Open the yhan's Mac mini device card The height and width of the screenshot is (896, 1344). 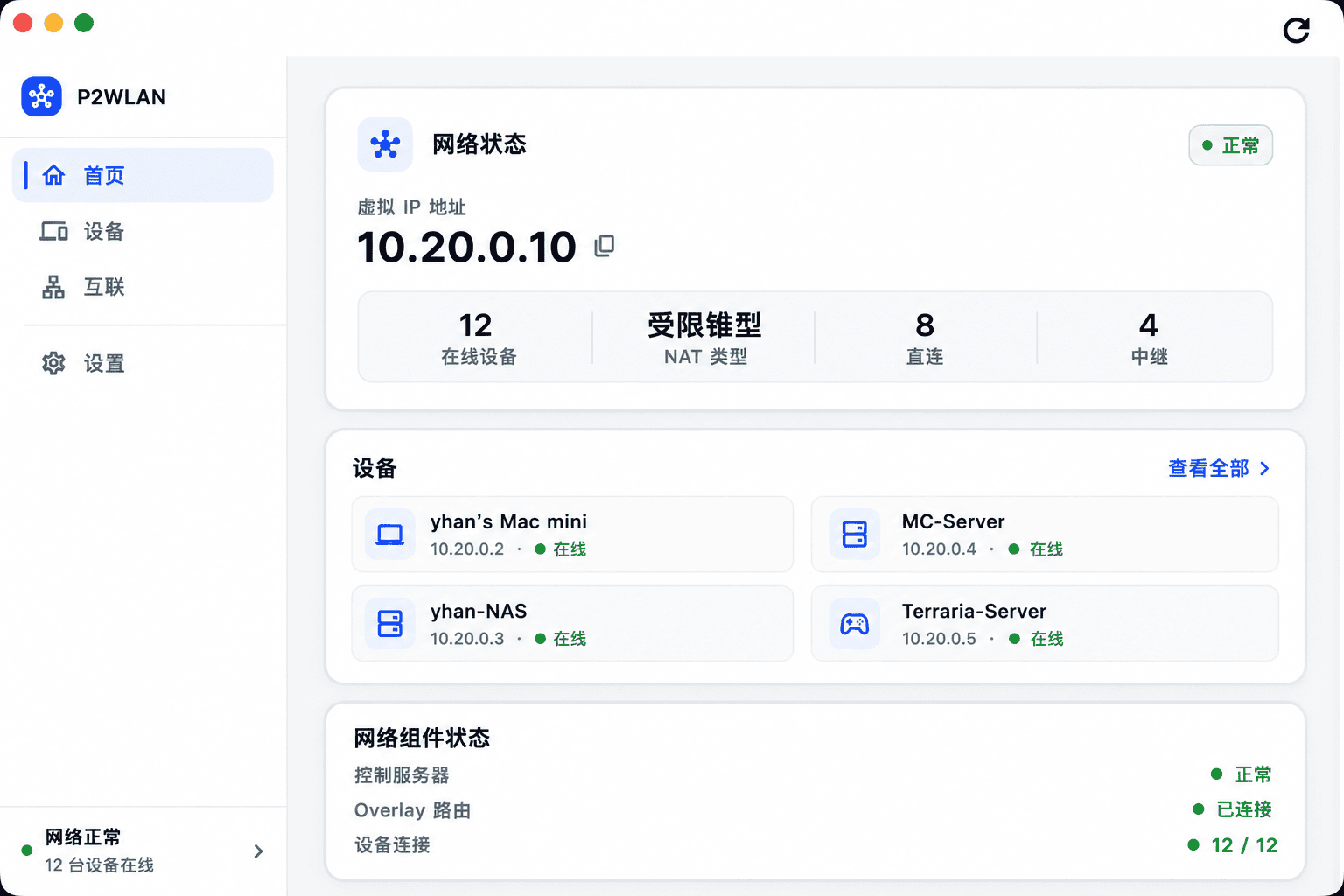point(572,535)
